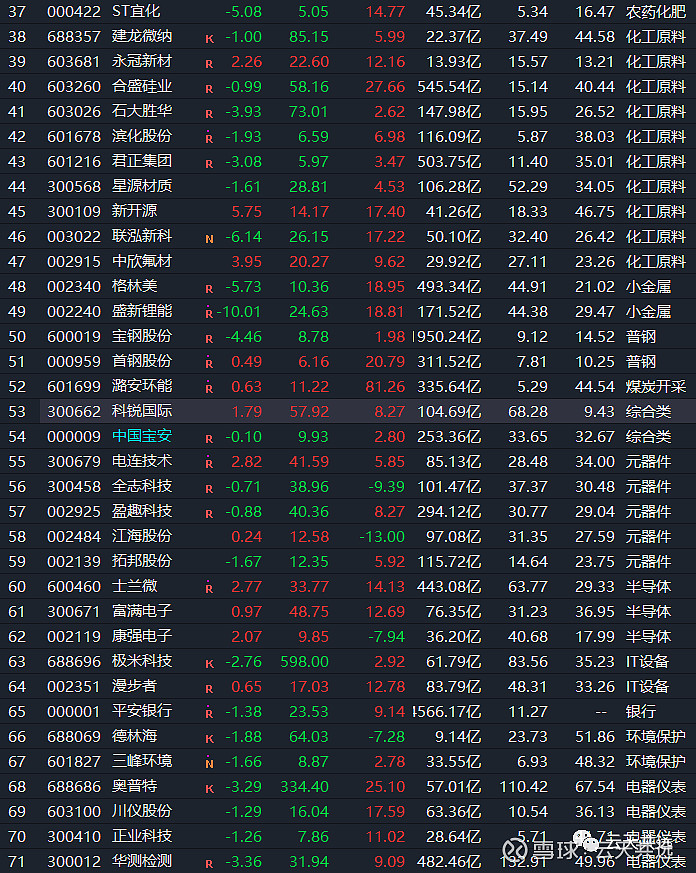The width and height of the screenshot is (696, 873).
Task: Select stock name 华测检测
Action: pyautogui.click(x=142, y=861)
